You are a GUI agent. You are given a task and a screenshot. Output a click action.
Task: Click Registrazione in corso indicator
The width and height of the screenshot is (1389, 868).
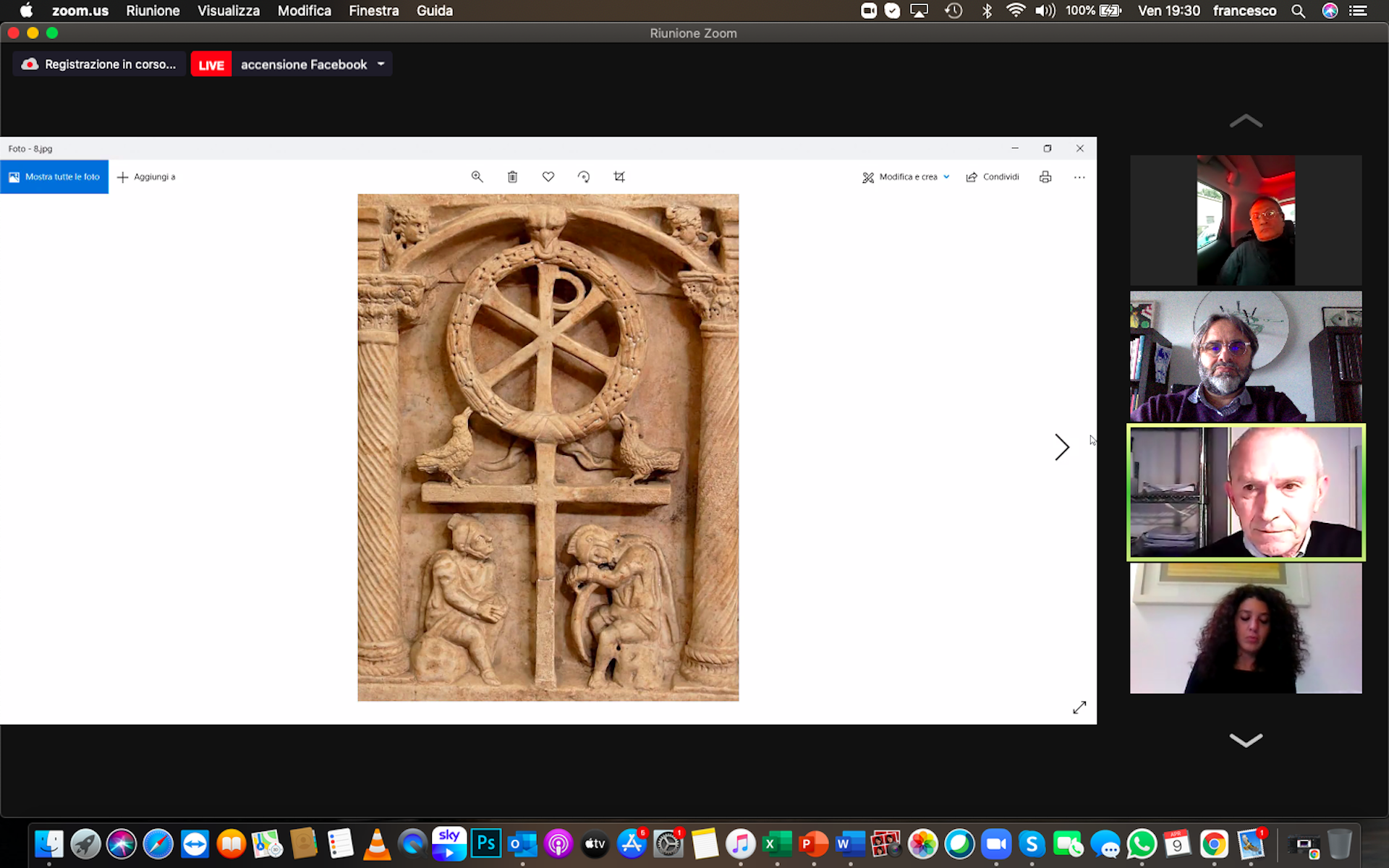[x=99, y=64]
